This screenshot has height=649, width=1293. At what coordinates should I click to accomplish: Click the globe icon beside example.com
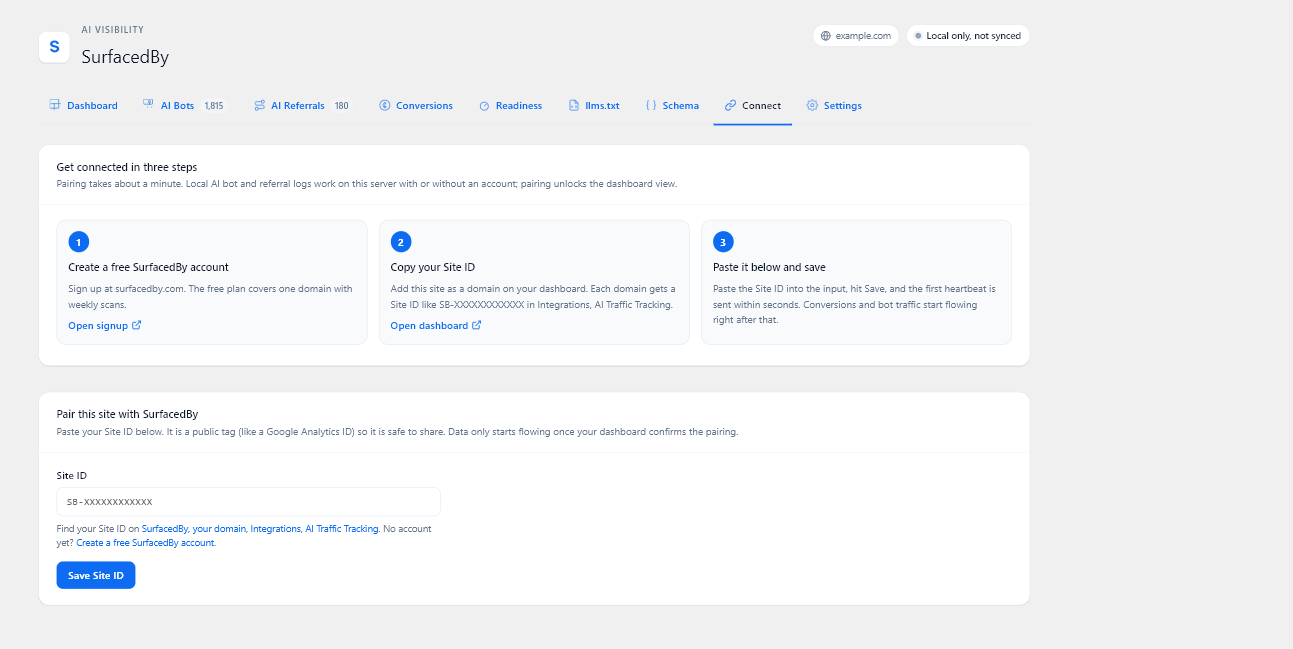[825, 36]
